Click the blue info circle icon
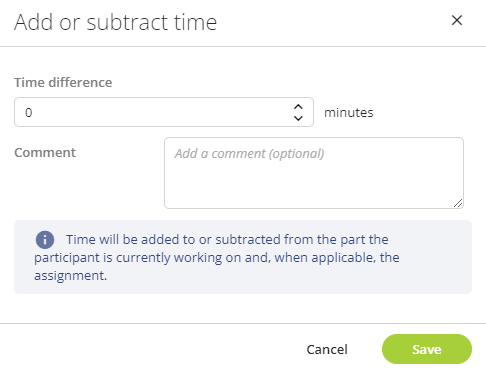486x372 pixels. pos(45,240)
